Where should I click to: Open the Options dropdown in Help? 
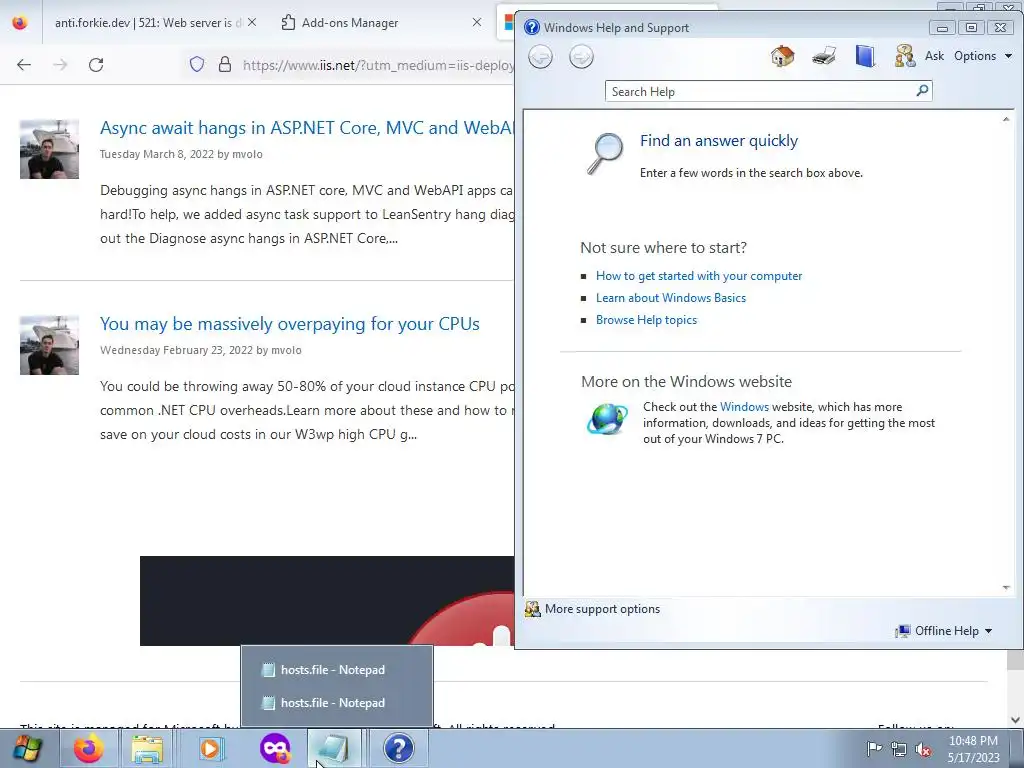(983, 56)
